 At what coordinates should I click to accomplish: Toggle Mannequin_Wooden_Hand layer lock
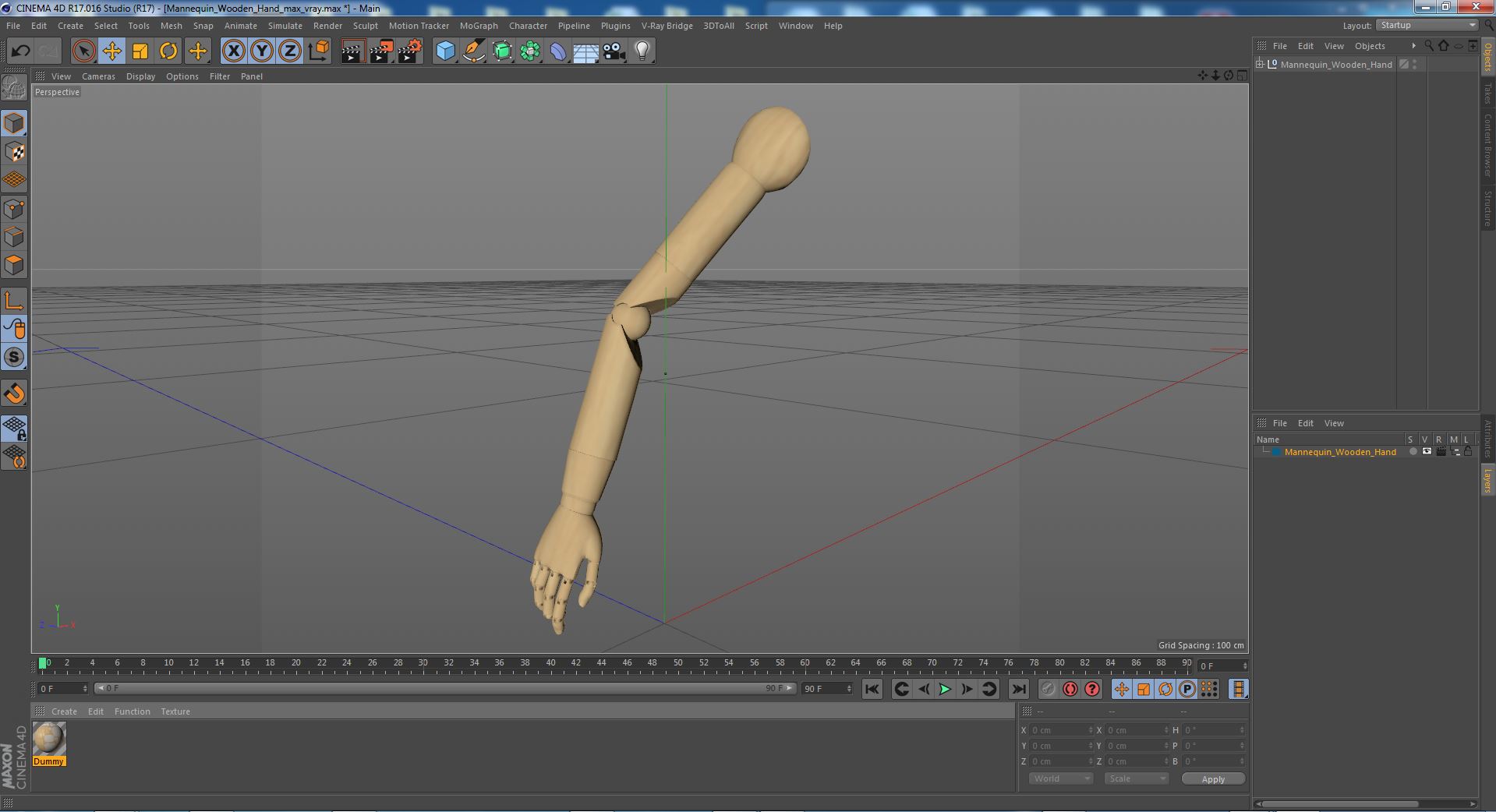coord(1468,452)
